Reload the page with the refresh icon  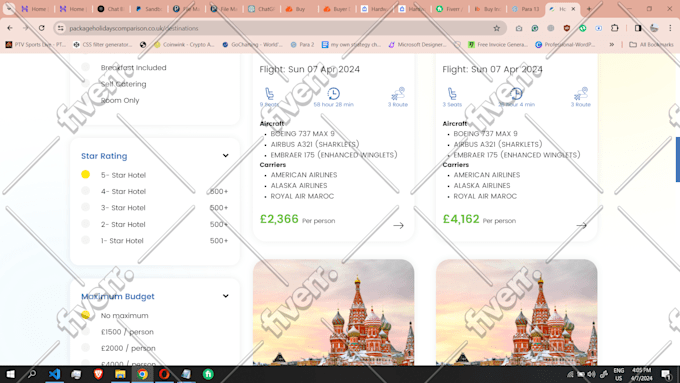coord(42,28)
